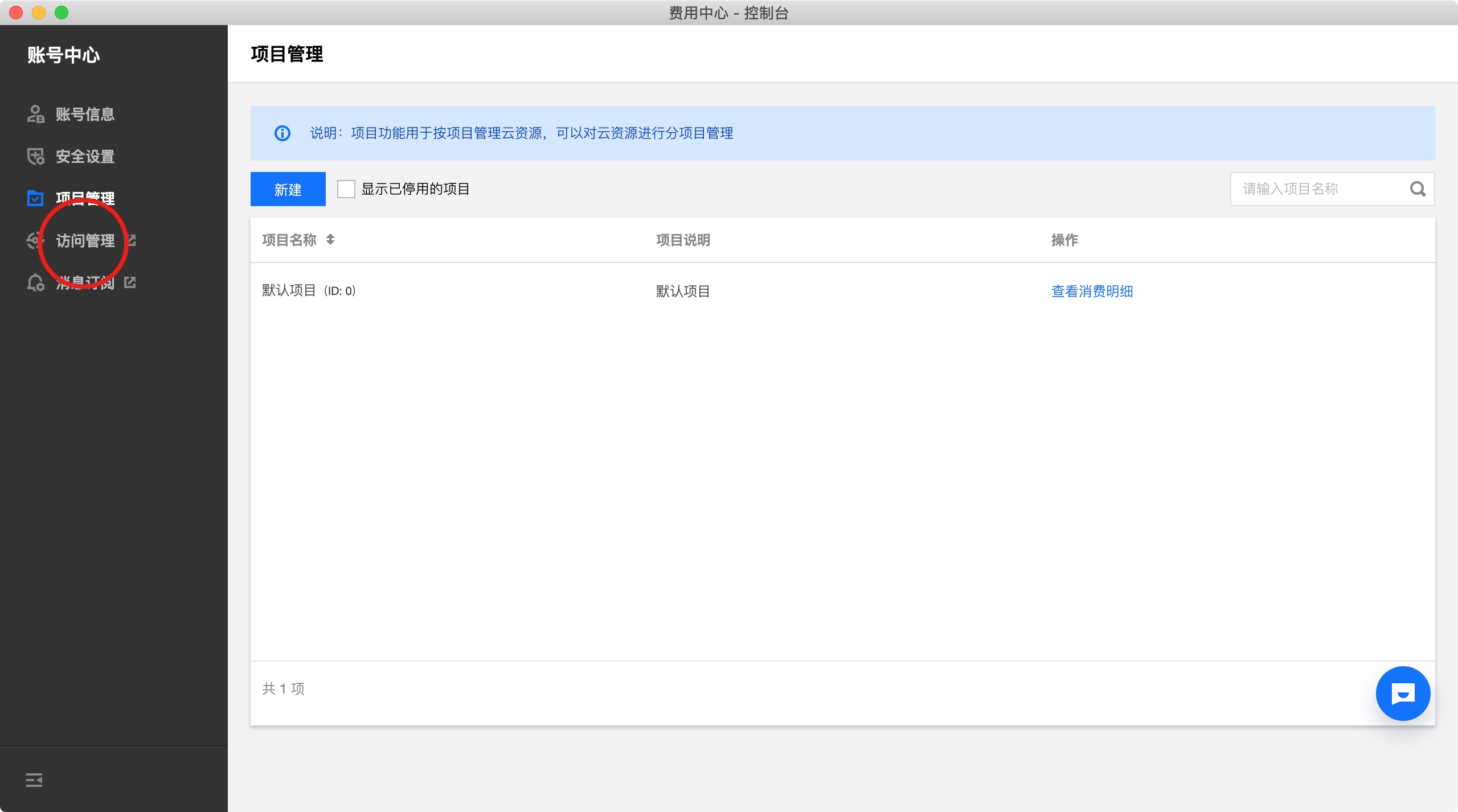Click the search magnifier icon
The width and height of the screenshot is (1458, 812).
1418,189
